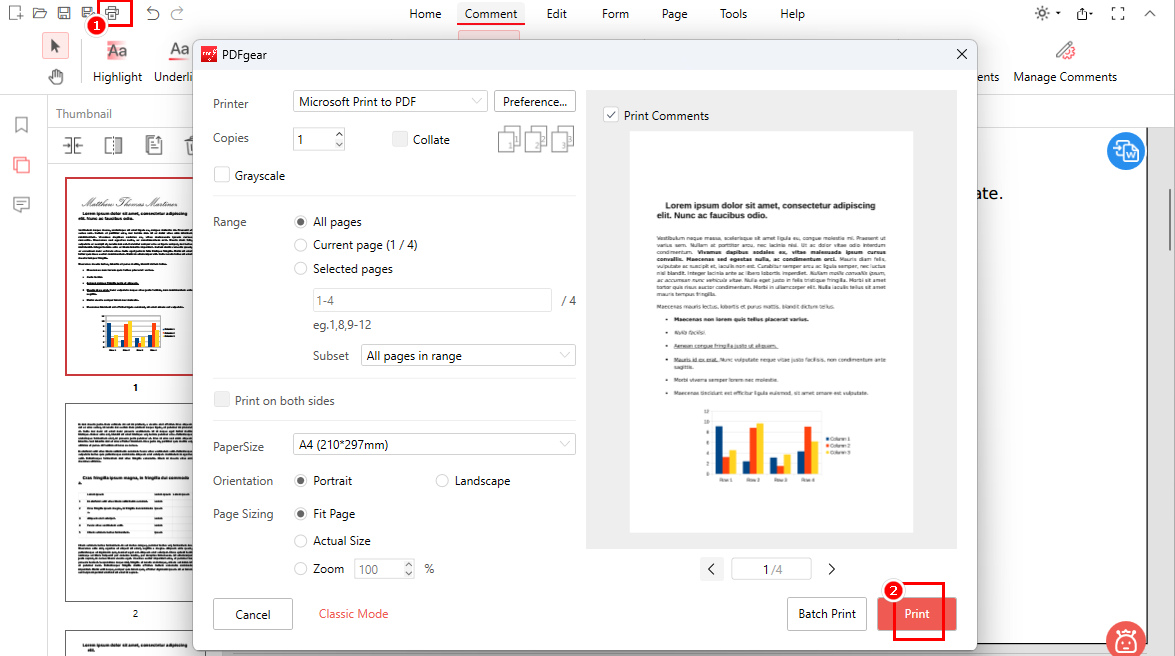Select the Hand pan tool

coord(55,77)
